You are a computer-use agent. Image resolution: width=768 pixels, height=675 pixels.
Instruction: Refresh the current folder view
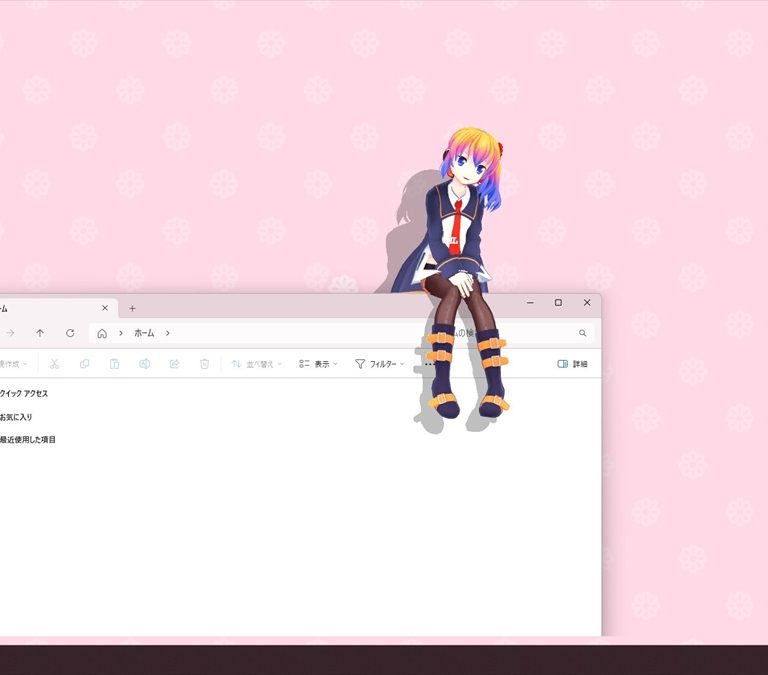coord(70,333)
